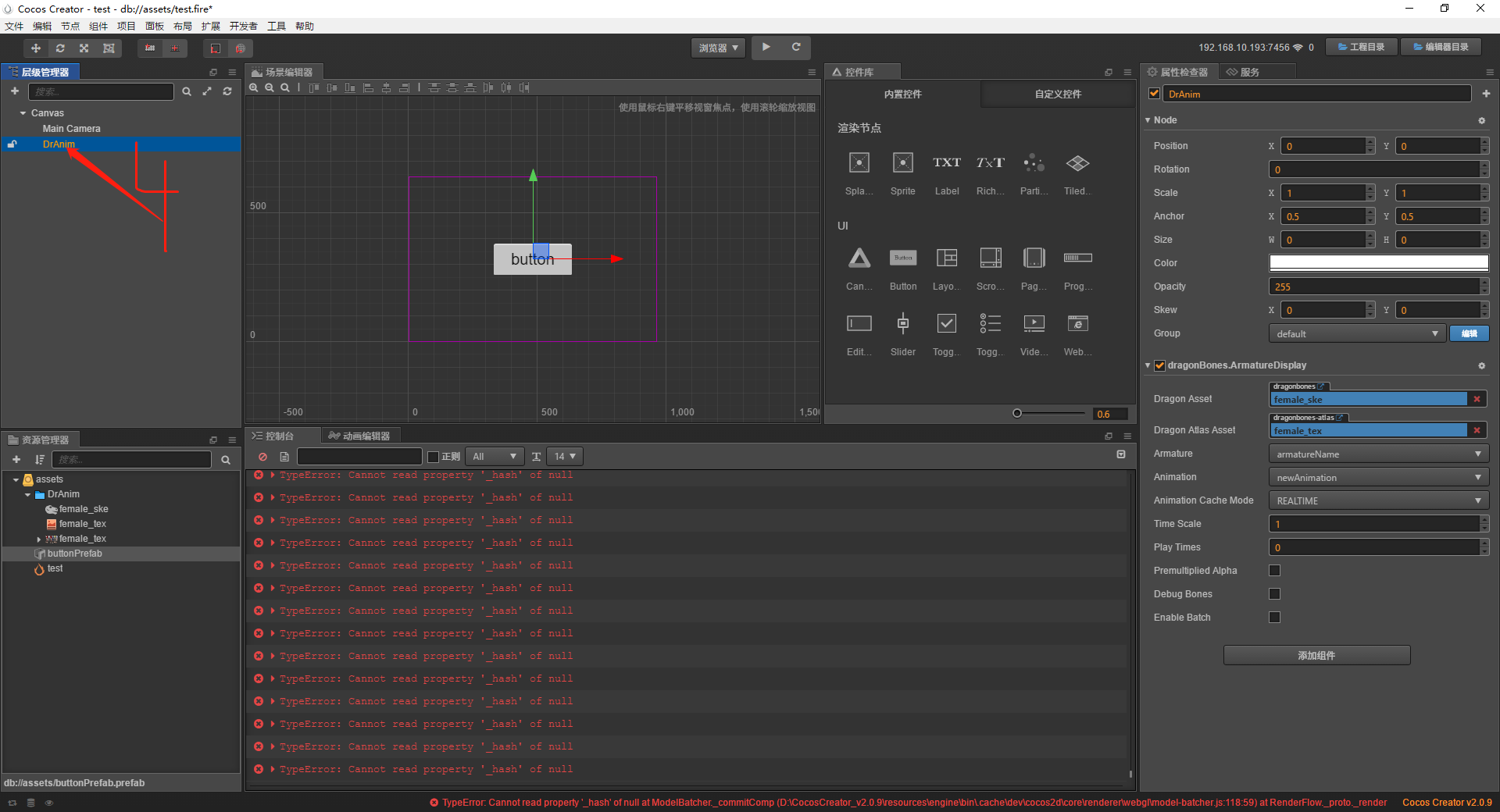Add a node in hierarchy panel
Image resolution: width=1500 pixels, height=812 pixels.
pos(14,91)
